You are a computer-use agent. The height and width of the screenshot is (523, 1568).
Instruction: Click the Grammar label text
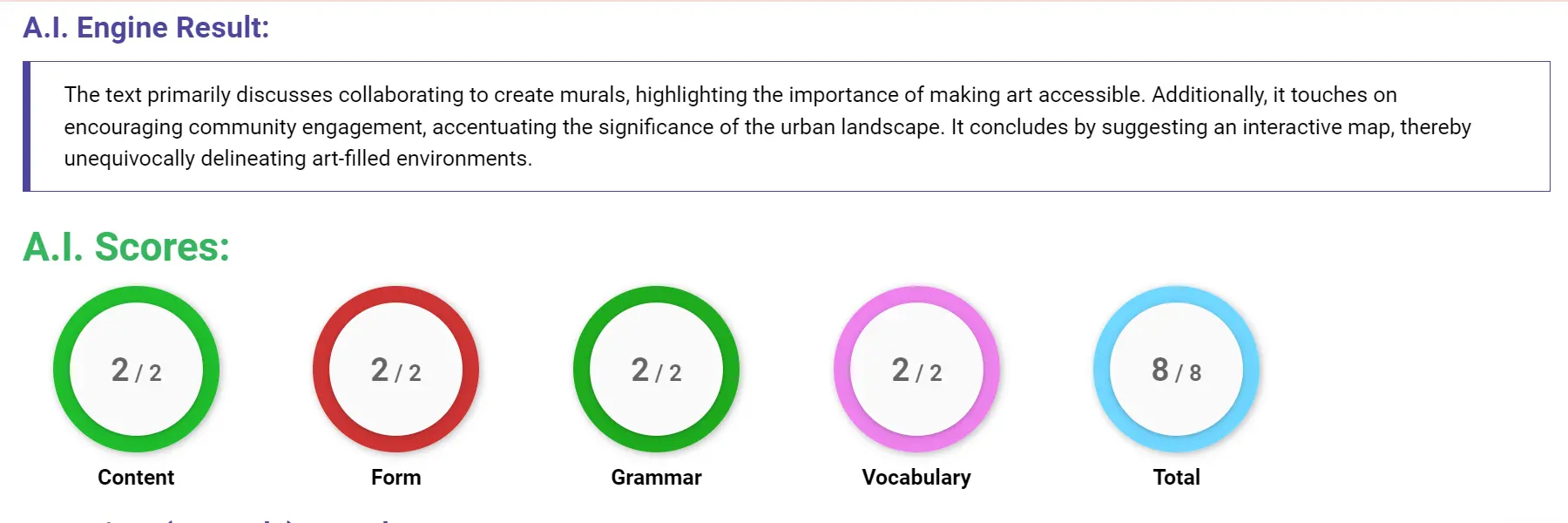tap(657, 477)
